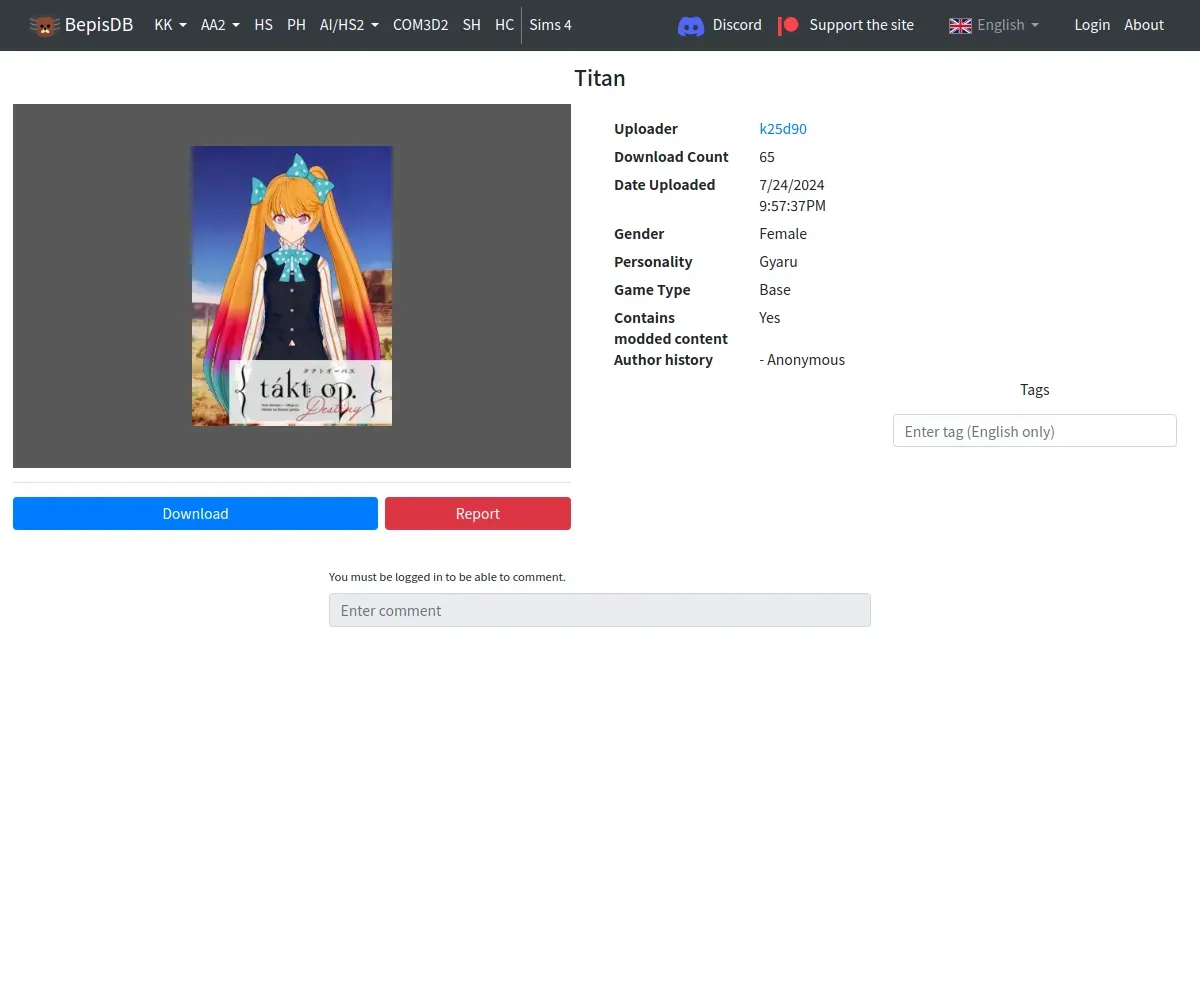Click the Login link
Image resolution: width=1200 pixels, height=1000 pixels.
[x=1092, y=25]
